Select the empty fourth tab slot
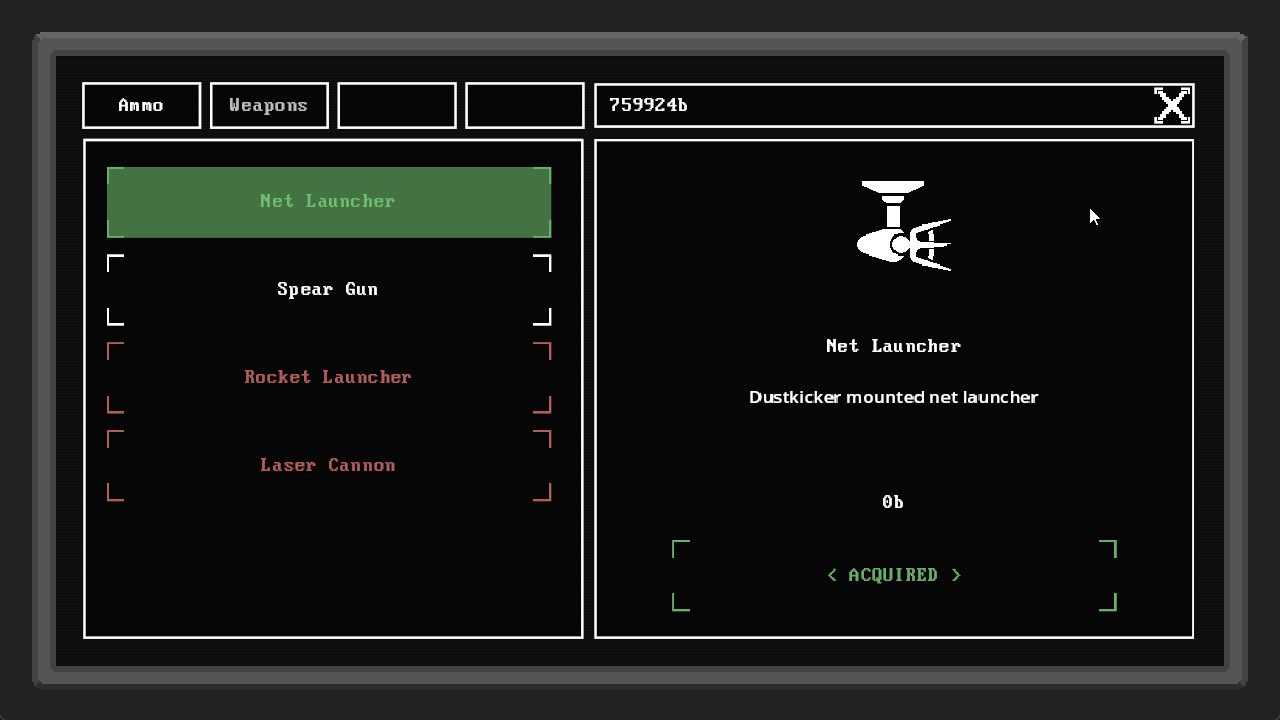This screenshot has width=1280, height=720. 525,105
